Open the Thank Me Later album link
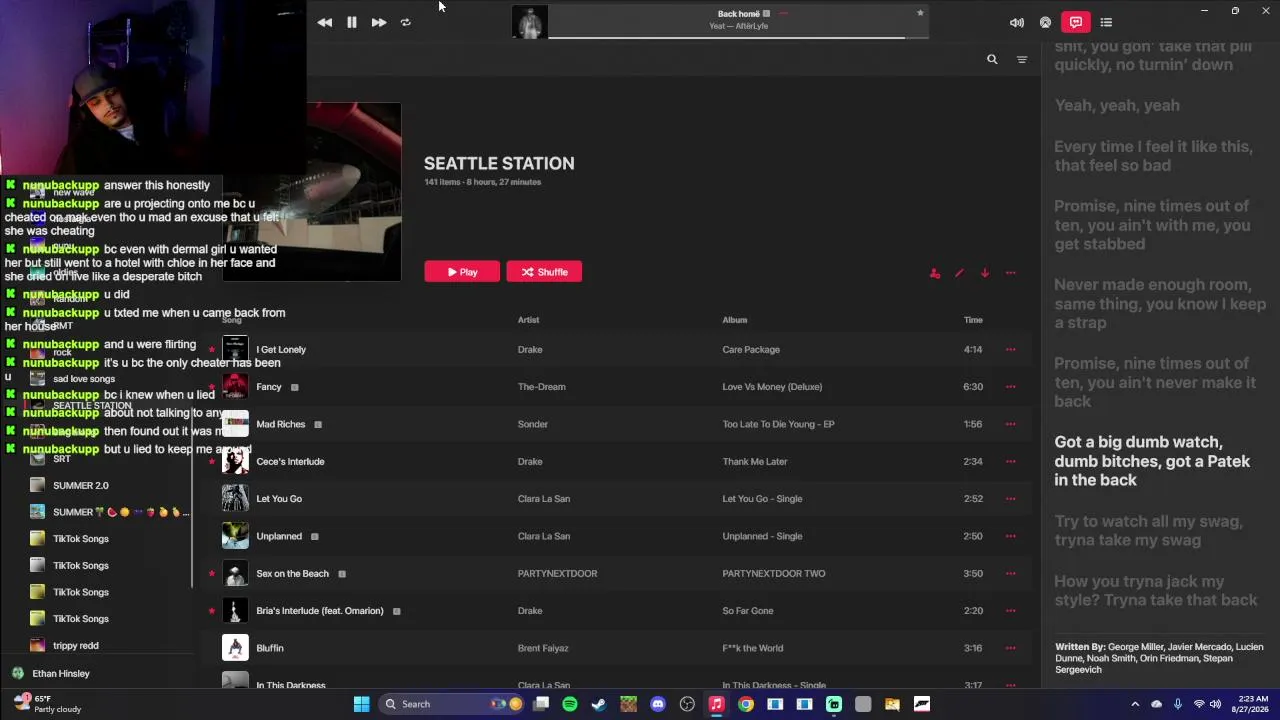The height and width of the screenshot is (720, 1280). coord(755,462)
